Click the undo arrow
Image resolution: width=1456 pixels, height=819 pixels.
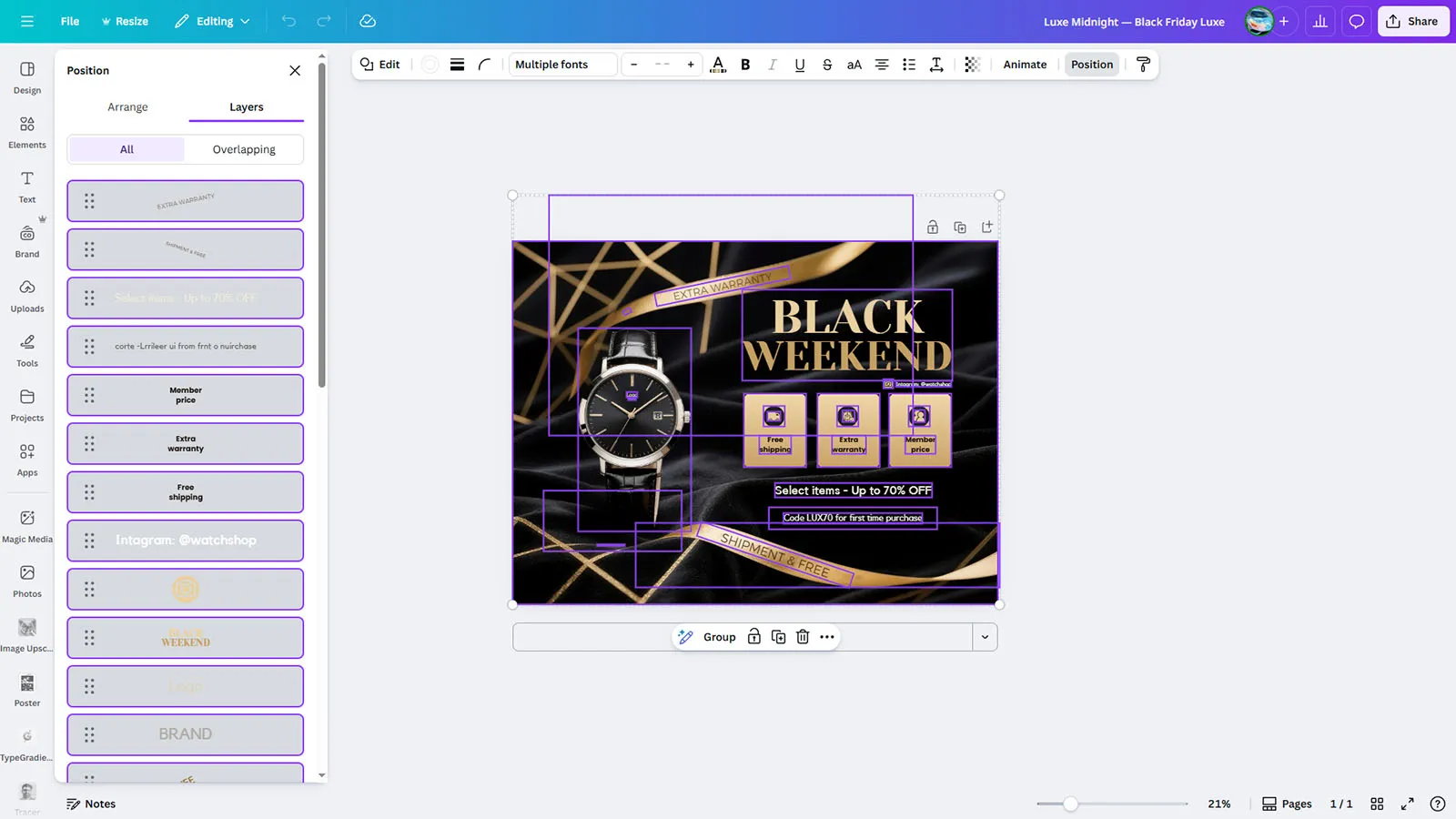[x=288, y=21]
